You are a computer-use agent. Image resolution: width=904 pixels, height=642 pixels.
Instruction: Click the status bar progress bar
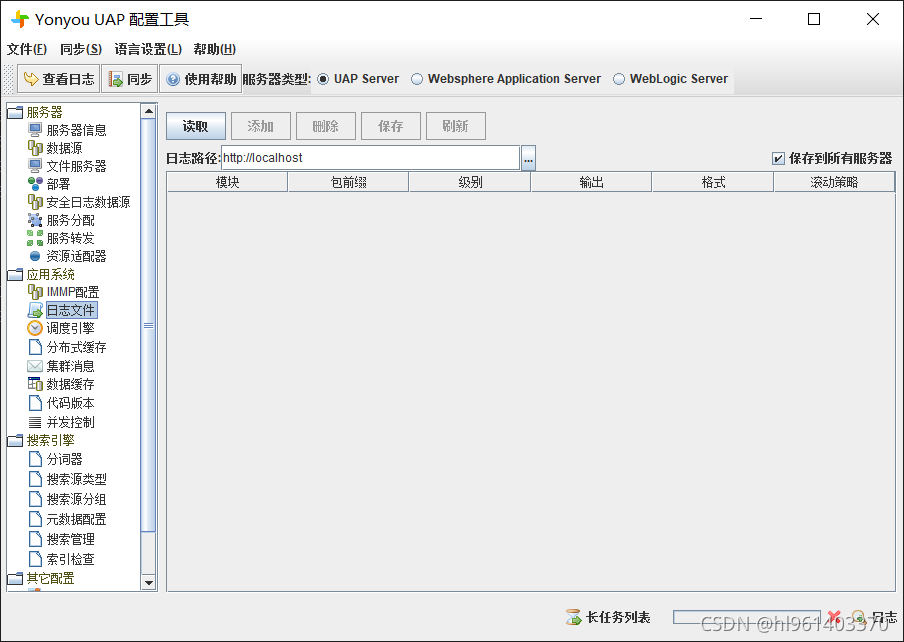[747, 617]
